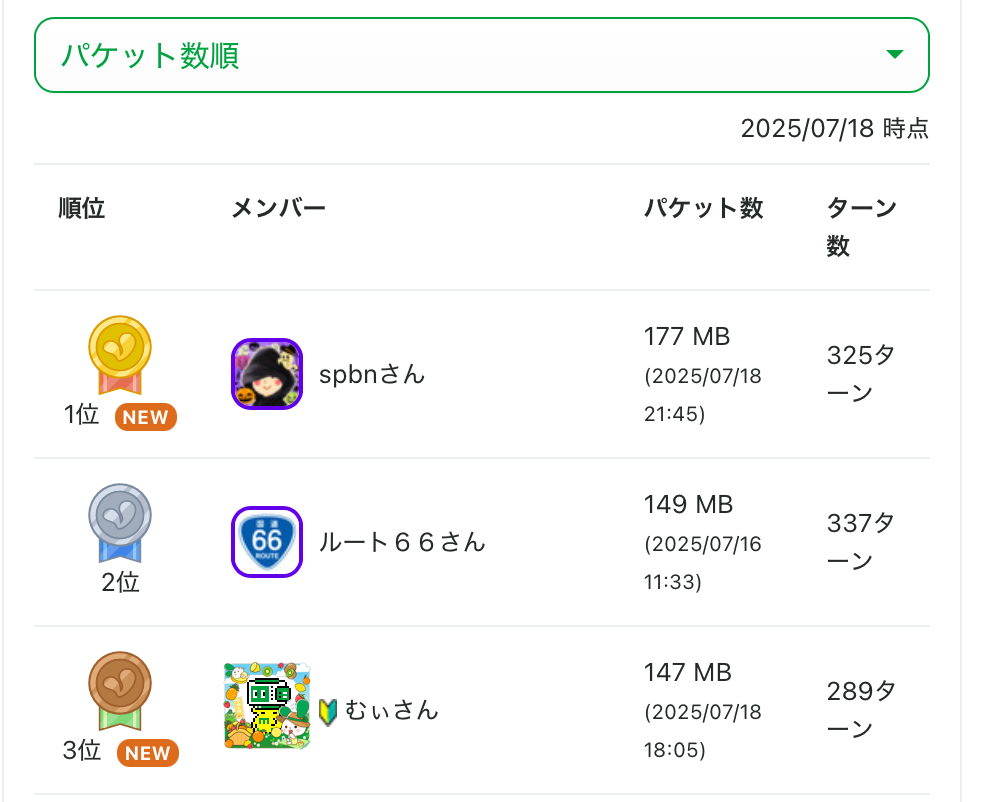The image size is (985, 802).
Task: Click the ターン数 column header
Action: [861, 227]
